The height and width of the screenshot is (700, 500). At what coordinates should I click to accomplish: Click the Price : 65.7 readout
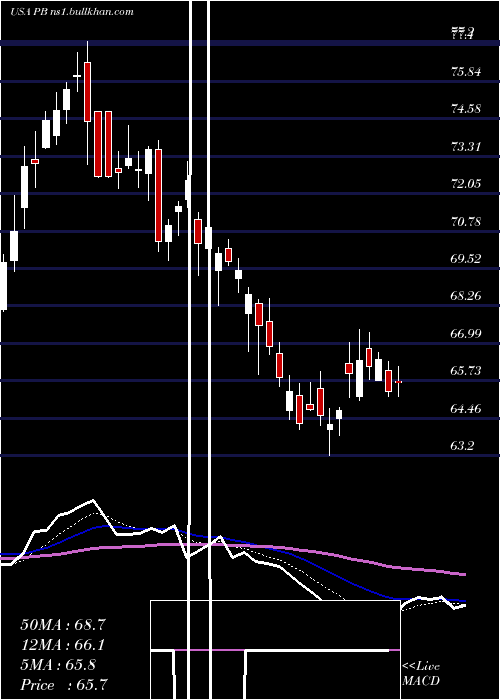63,685
